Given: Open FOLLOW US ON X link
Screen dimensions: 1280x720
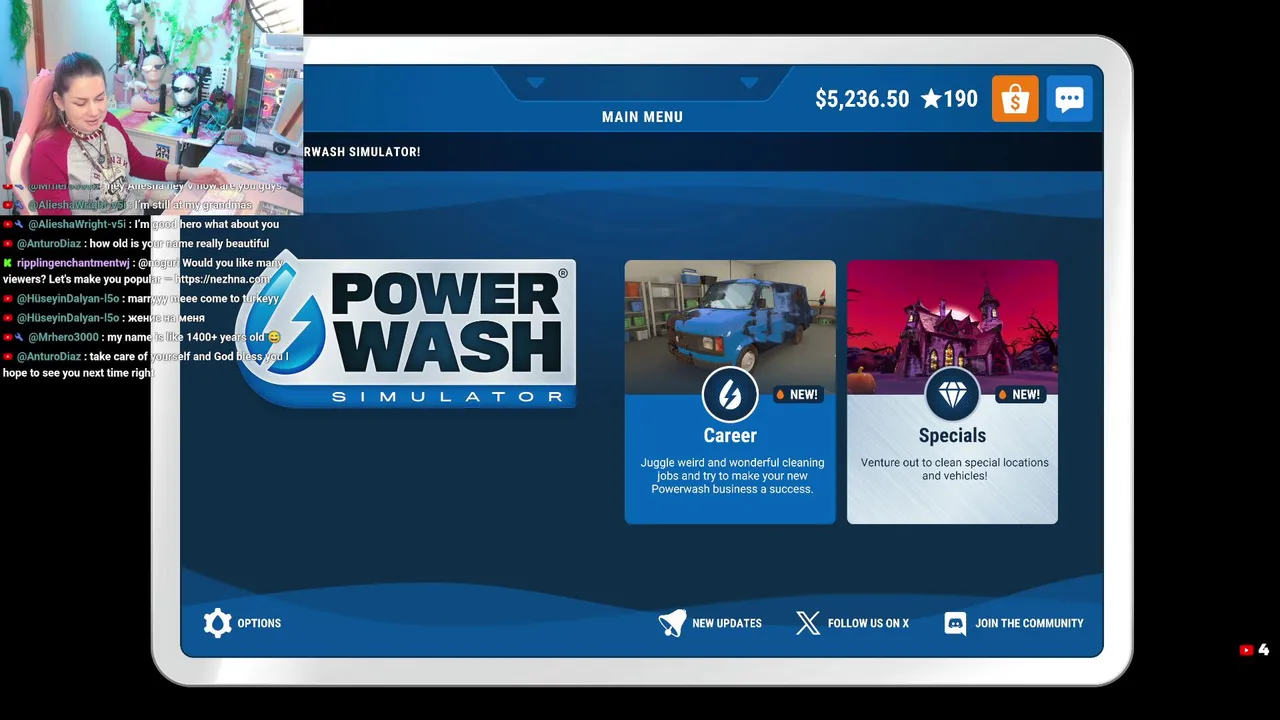Looking at the screenshot, I should [x=868, y=623].
